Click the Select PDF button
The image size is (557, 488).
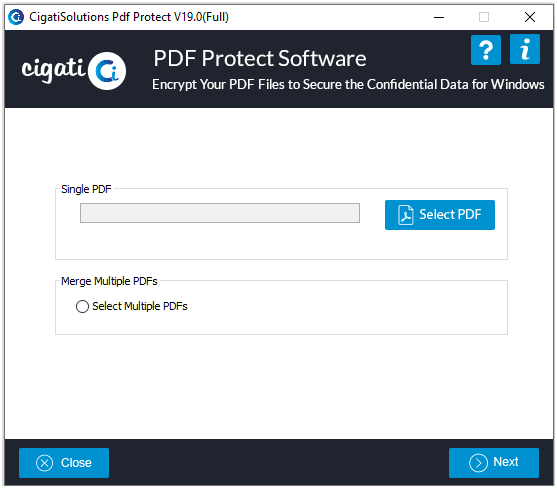tap(440, 215)
